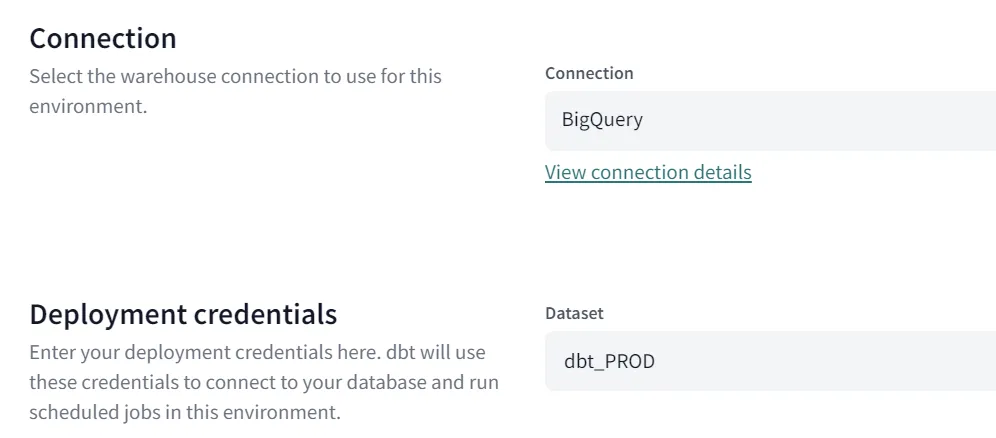Viewport: 996px width, 438px height.
Task: Open the Connection dropdown showing BigQuery
Action: click(770, 120)
